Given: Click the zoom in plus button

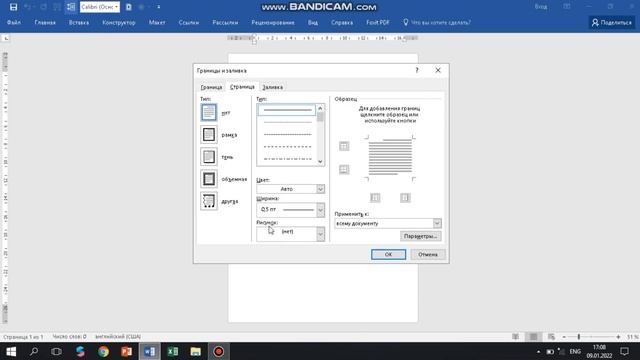Looking at the screenshot, I should 618,337.
